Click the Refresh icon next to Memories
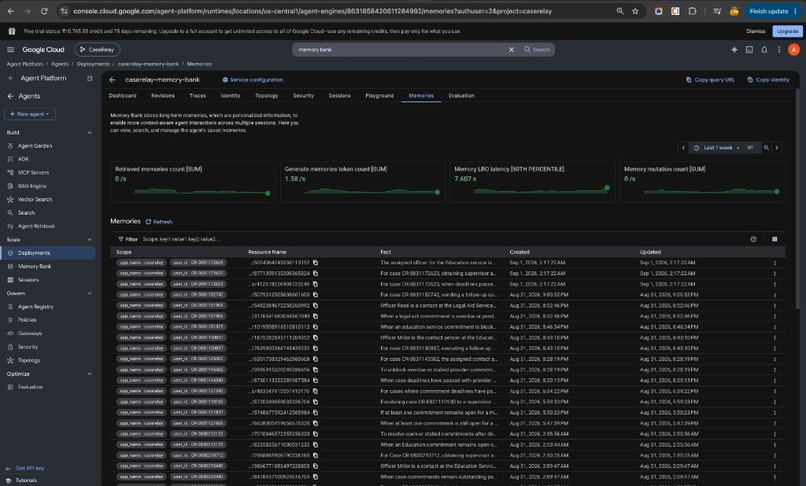Image resolution: width=806 pixels, height=486 pixels. [x=148, y=222]
